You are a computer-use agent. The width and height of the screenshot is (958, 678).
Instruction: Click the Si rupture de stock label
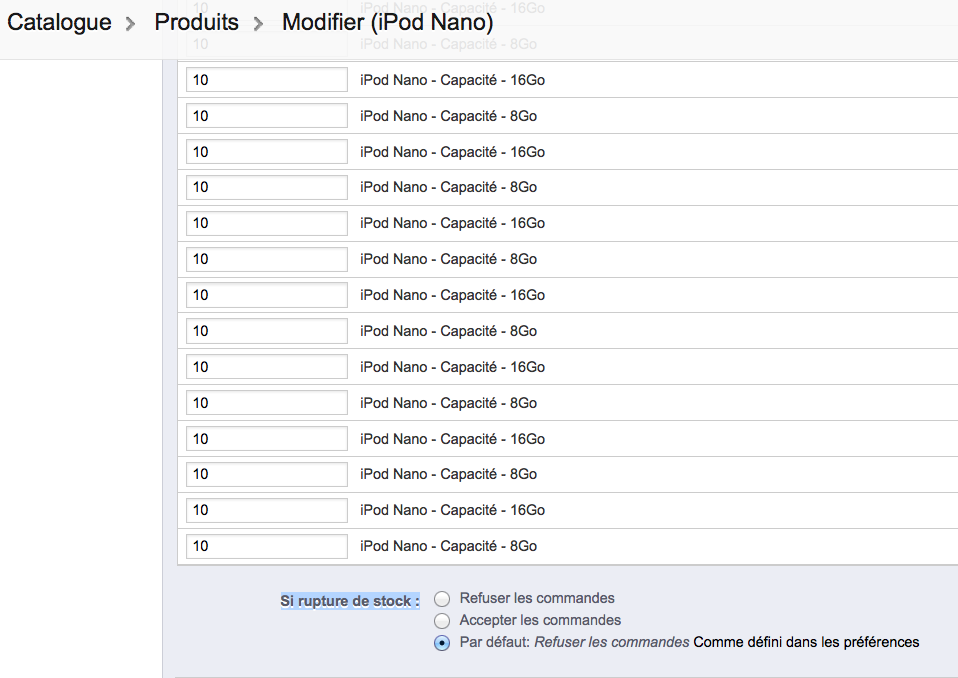coord(350,601)
